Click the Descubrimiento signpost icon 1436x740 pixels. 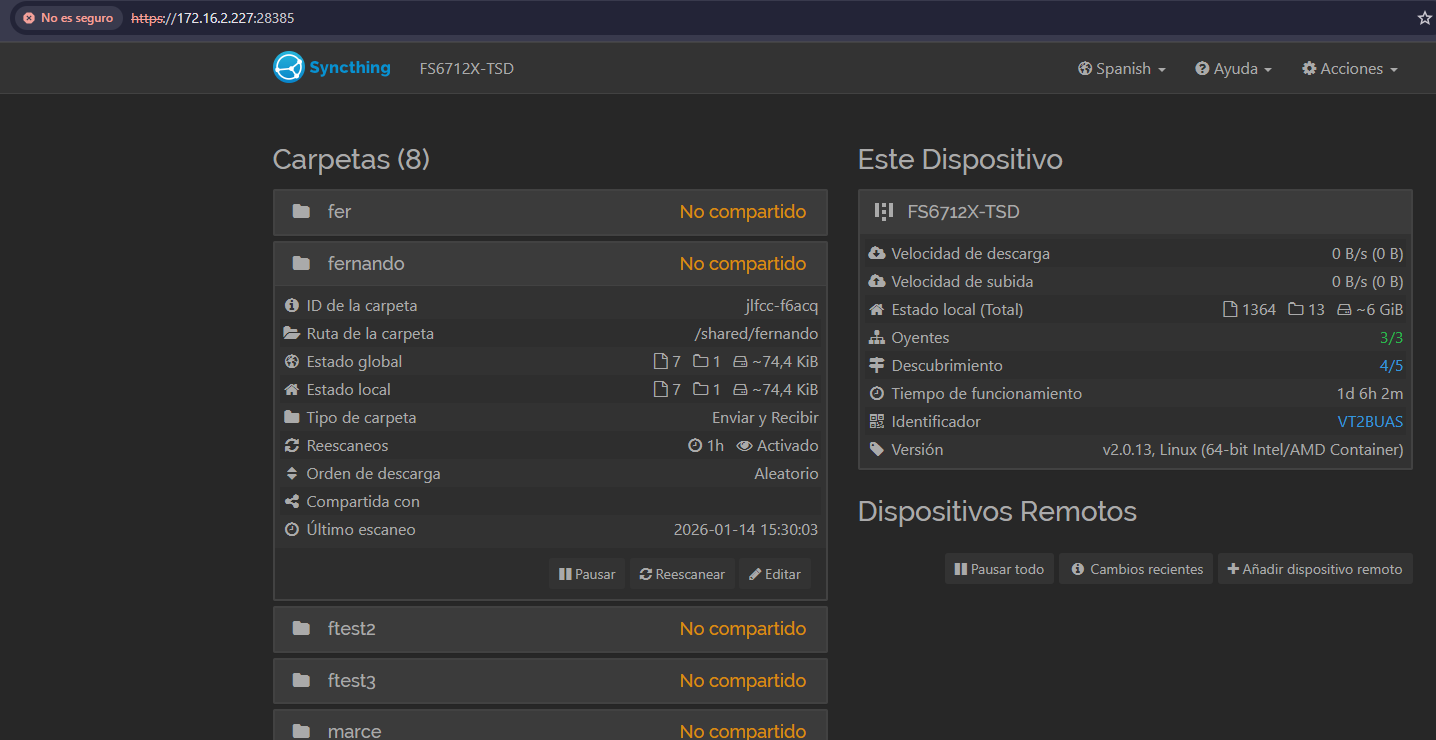877,366
